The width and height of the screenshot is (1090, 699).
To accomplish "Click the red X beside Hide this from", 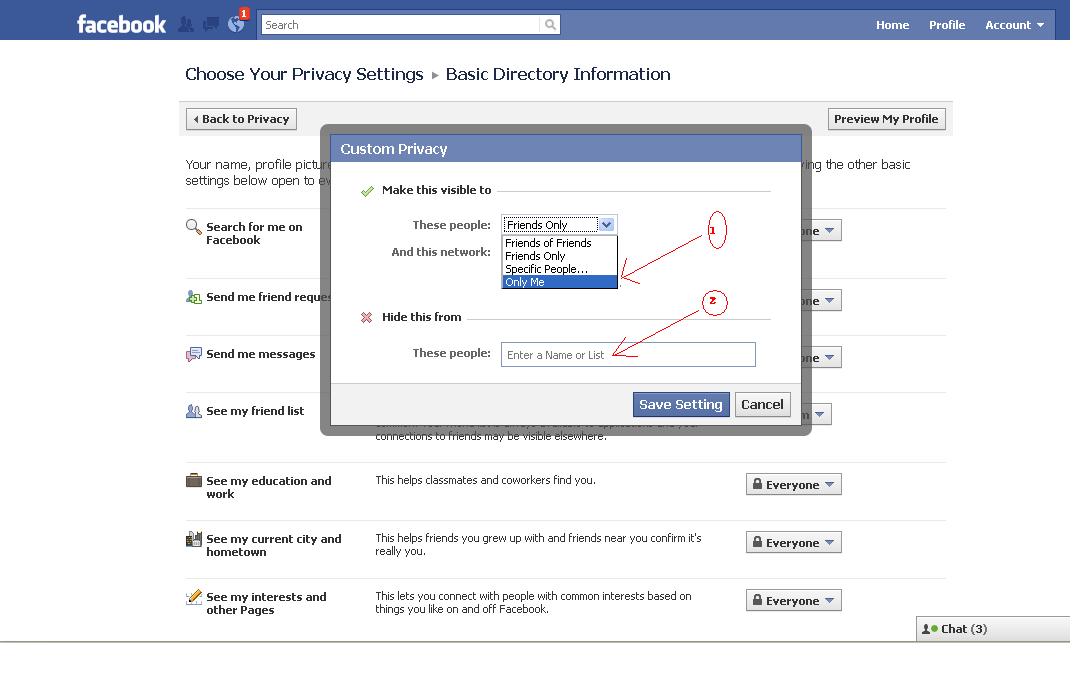I will [x=366, y=318].
